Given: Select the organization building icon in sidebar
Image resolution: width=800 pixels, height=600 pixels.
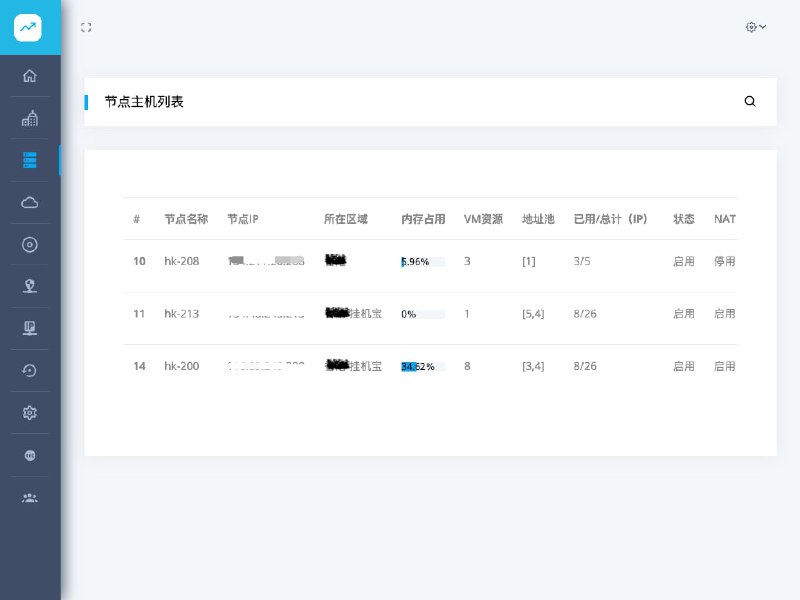Looking at the screenshot, I should pyautogui.click(x=29, y=117).
